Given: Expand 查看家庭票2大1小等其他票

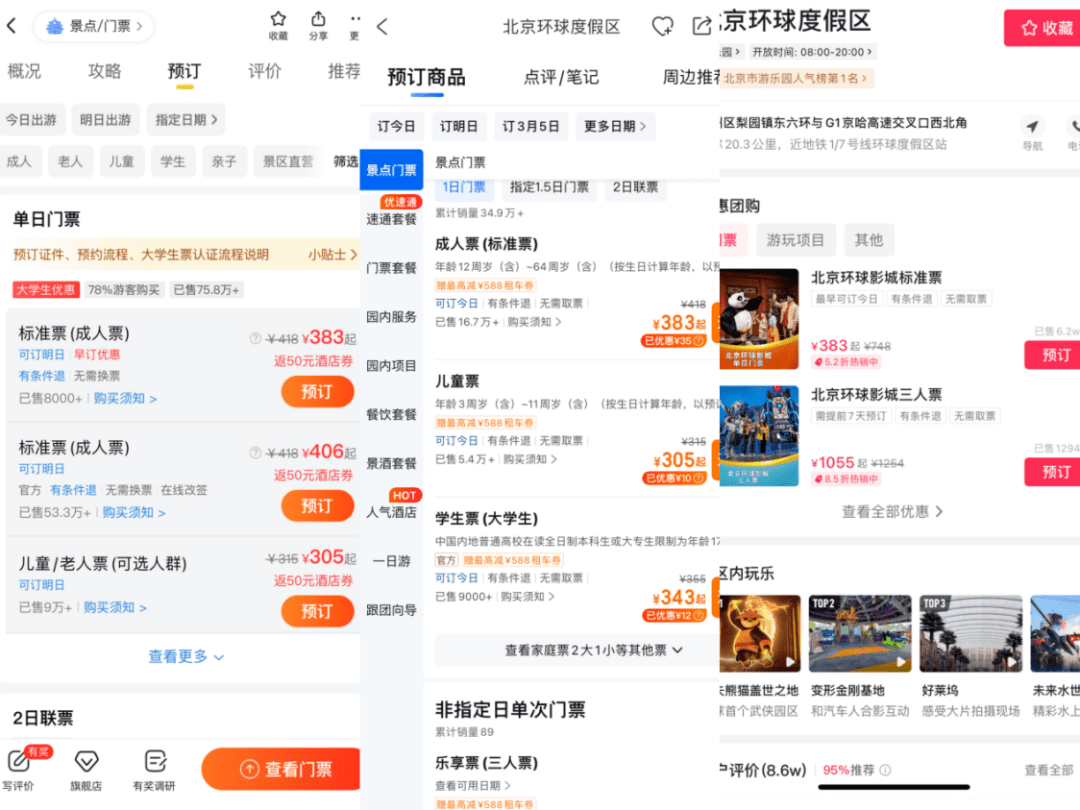Looking at the screenshot, I should click(594, 650).
